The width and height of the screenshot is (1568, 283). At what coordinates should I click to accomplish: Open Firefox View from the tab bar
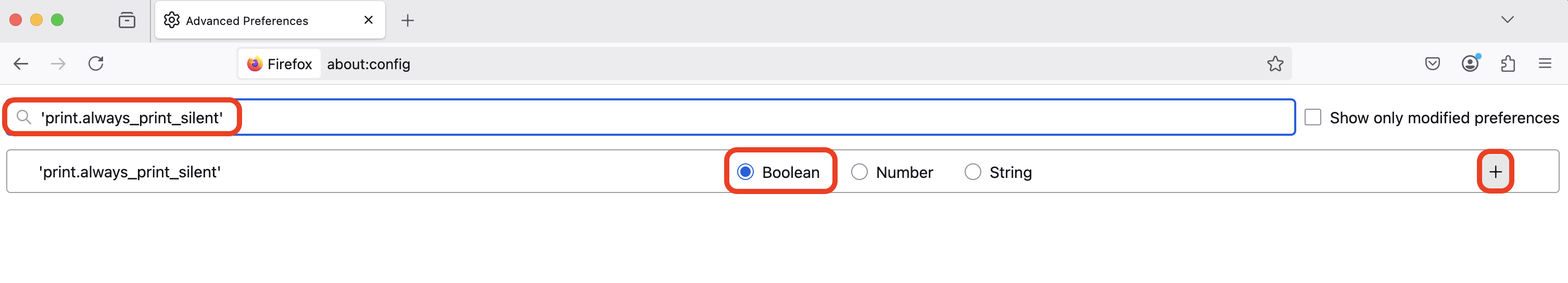tap(127, 20)
